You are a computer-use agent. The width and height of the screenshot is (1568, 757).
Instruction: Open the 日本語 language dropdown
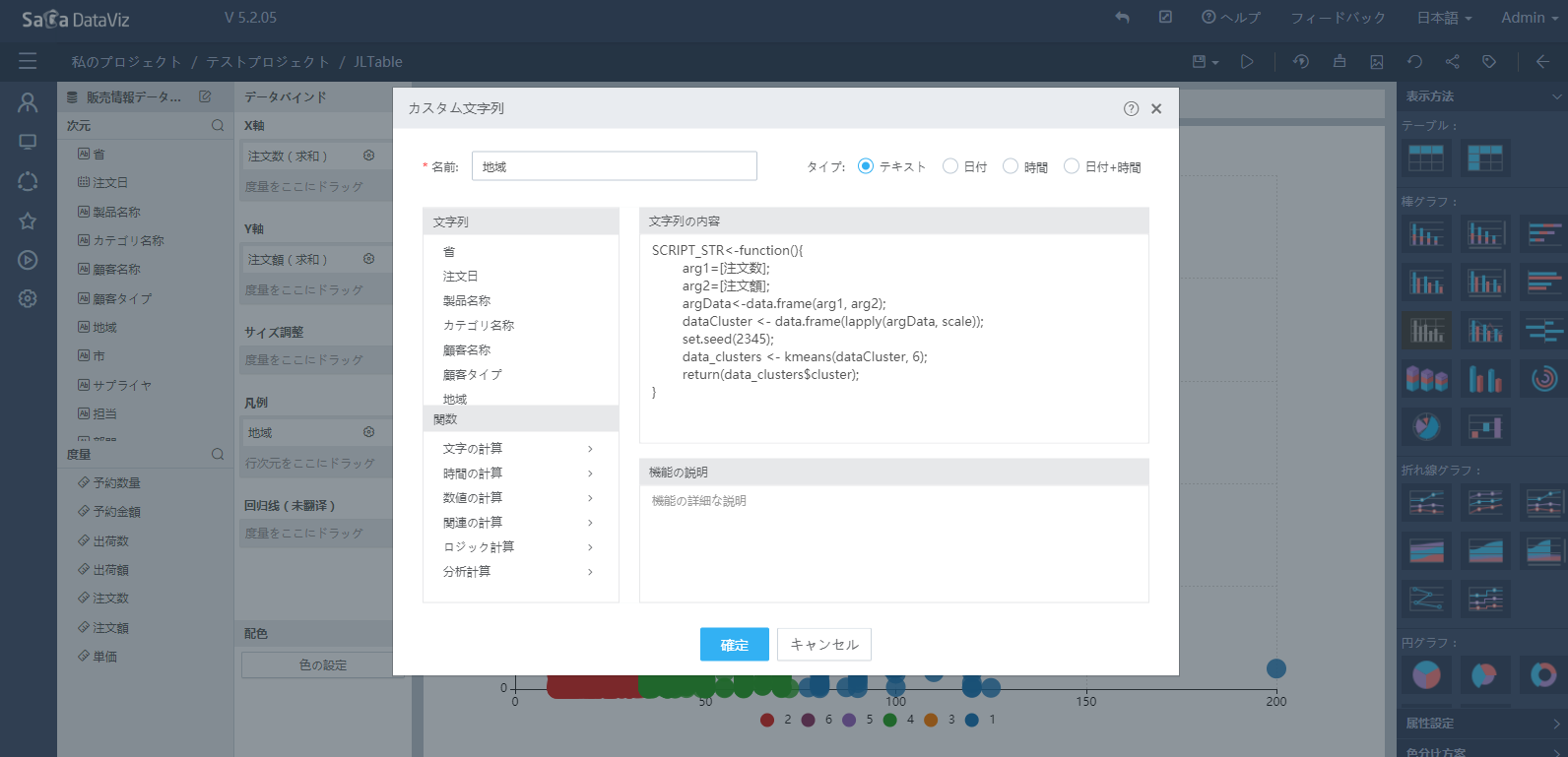[1444, 18]
